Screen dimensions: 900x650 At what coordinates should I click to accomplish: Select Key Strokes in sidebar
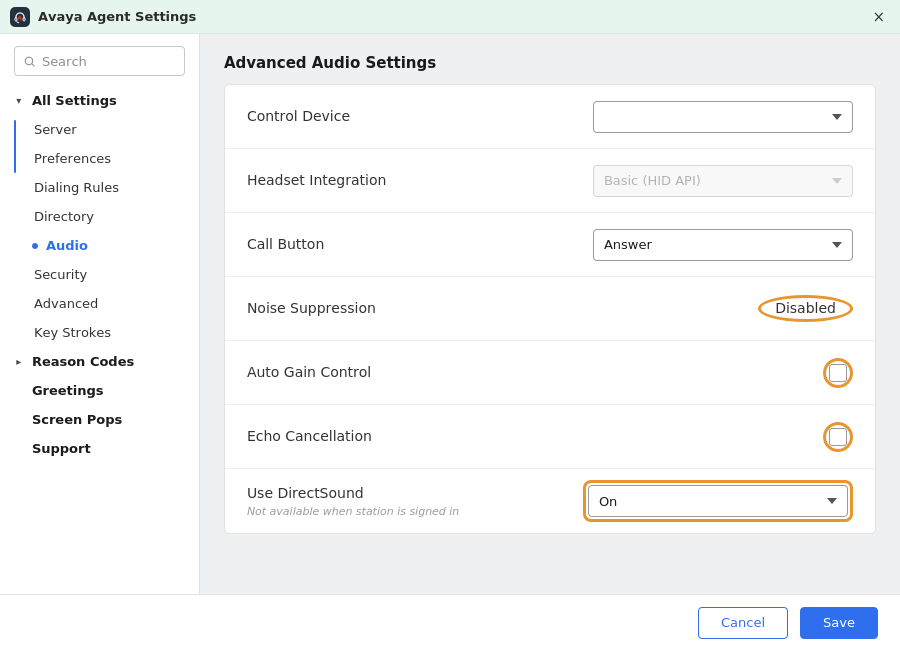pyautogui.click(x=72, y=332)
